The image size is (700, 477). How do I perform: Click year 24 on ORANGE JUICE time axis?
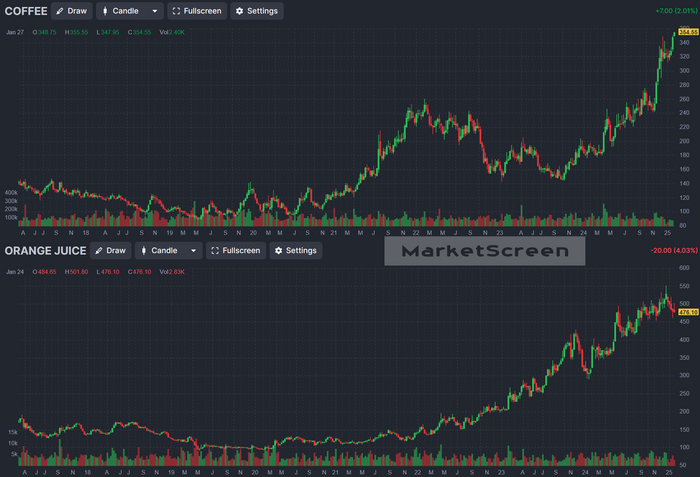(585, 472)
